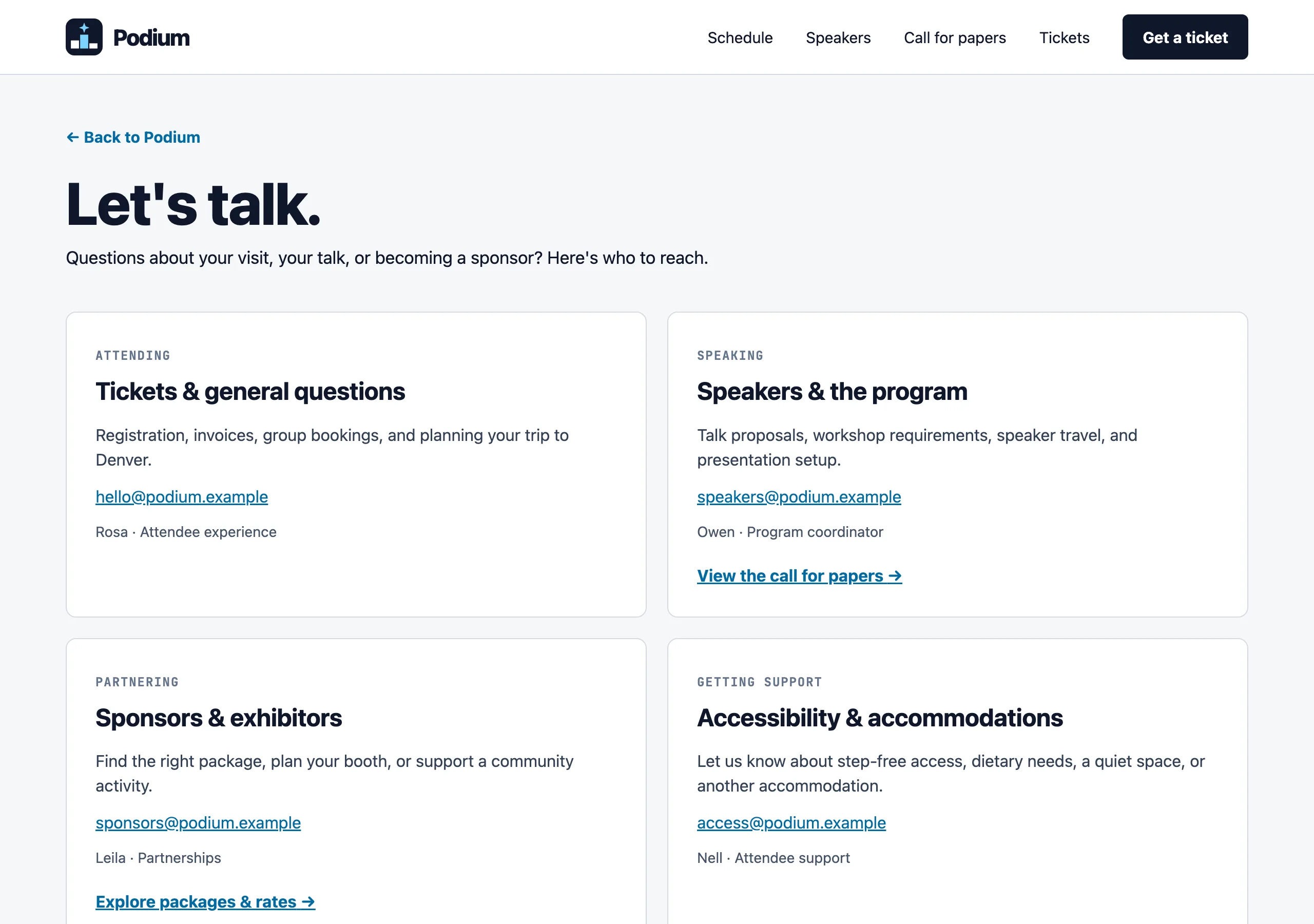Follow the Back to Podium link
The height and width of the screenshot is (924, 1314).
coord(133,138)
